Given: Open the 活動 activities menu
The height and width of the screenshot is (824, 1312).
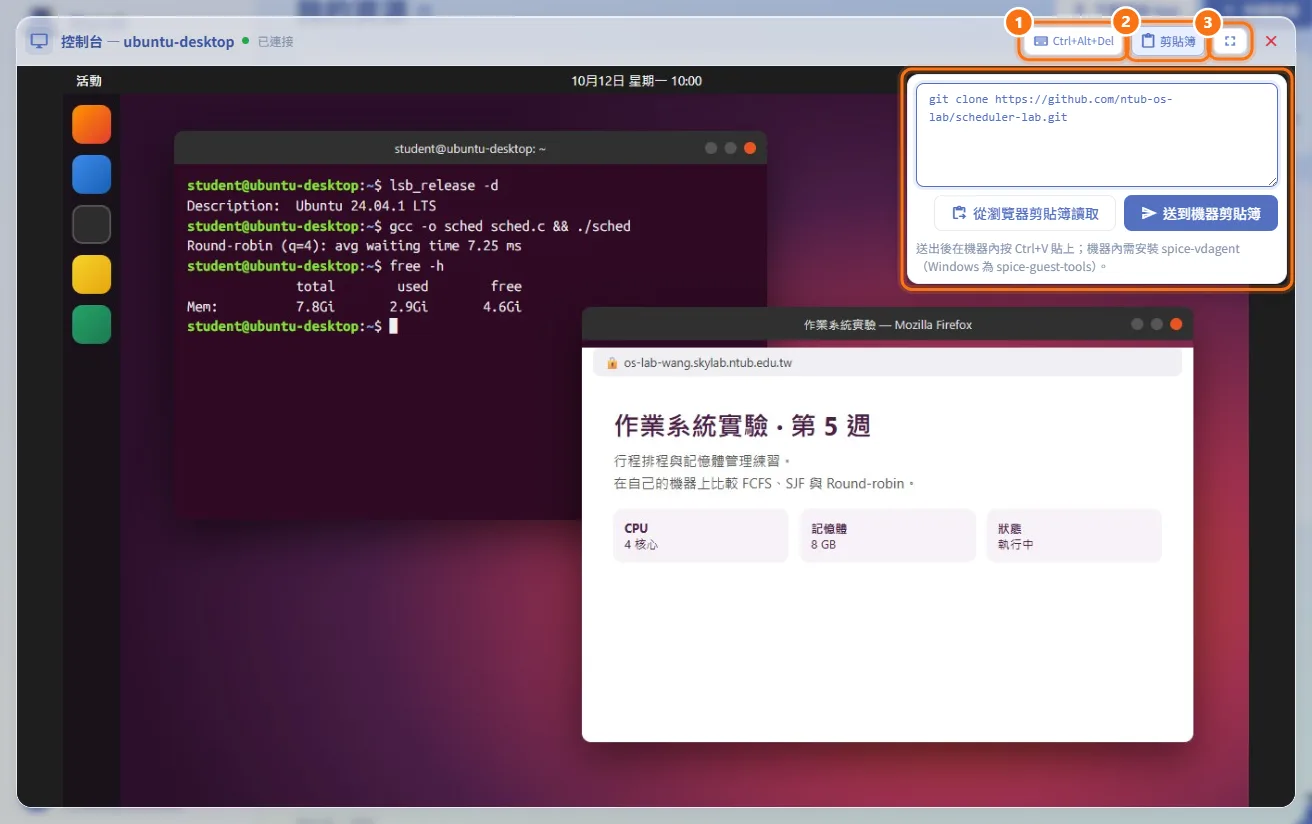Looking at the screenshot, I should [89, 81].
